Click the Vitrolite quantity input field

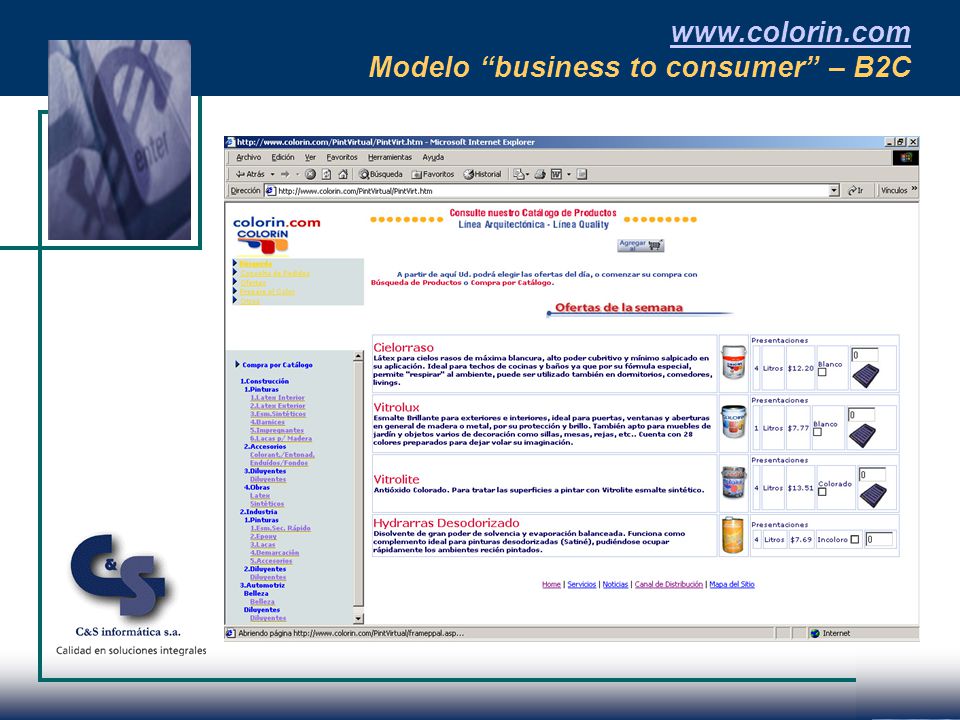pyautogui.click(x=872, y=475)
